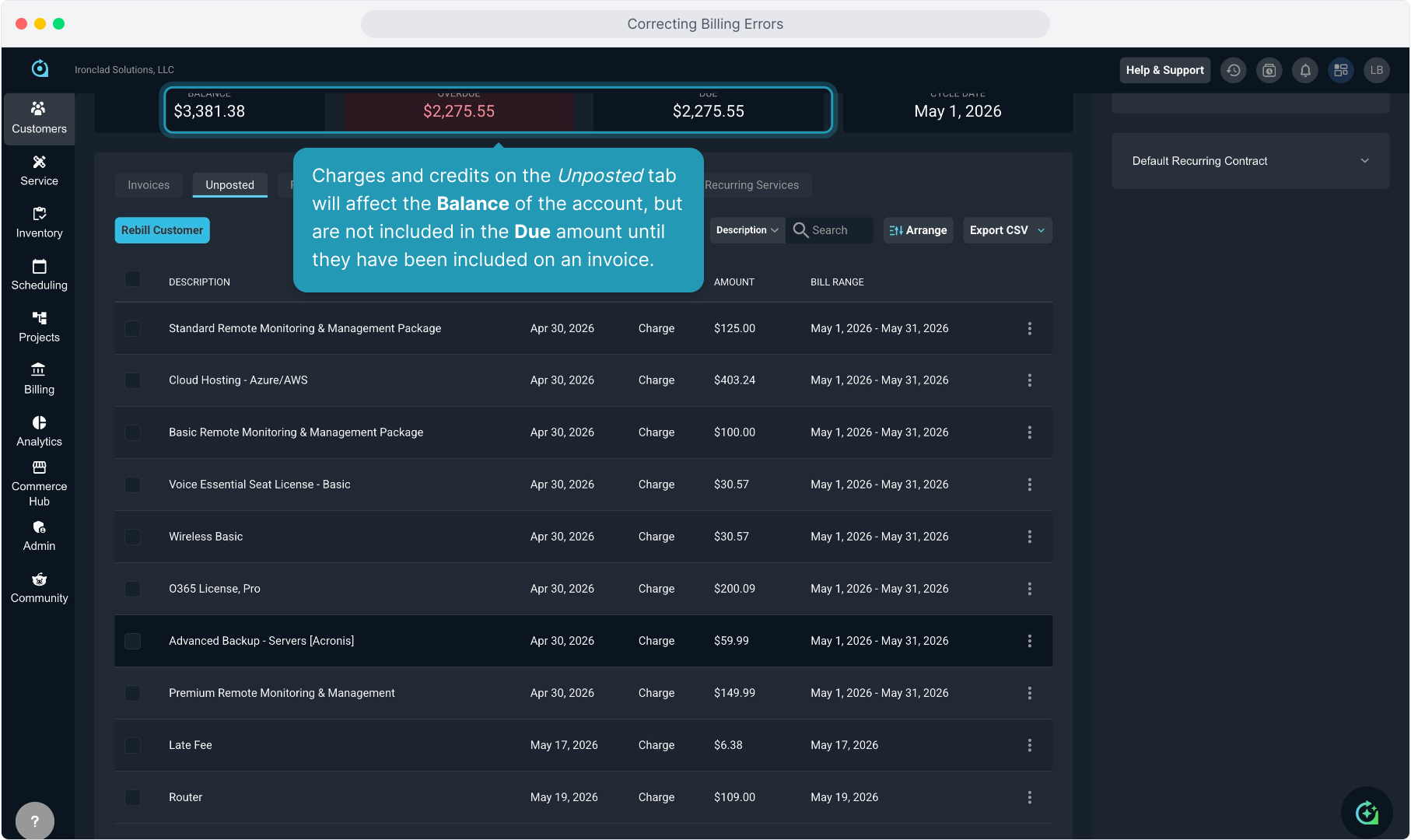Open the Description filter dropdown
The width and height of the screenshot is (1411, 840).
pyautogui.click(x=747, y=230)
